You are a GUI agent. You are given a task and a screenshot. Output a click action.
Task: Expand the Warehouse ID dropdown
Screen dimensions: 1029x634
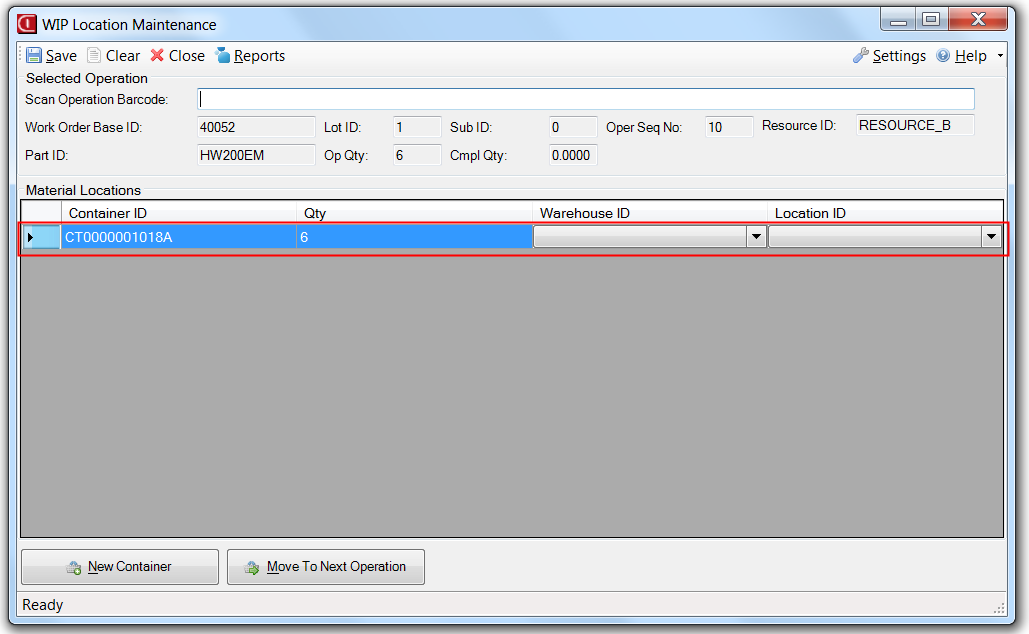pos(756,237)
